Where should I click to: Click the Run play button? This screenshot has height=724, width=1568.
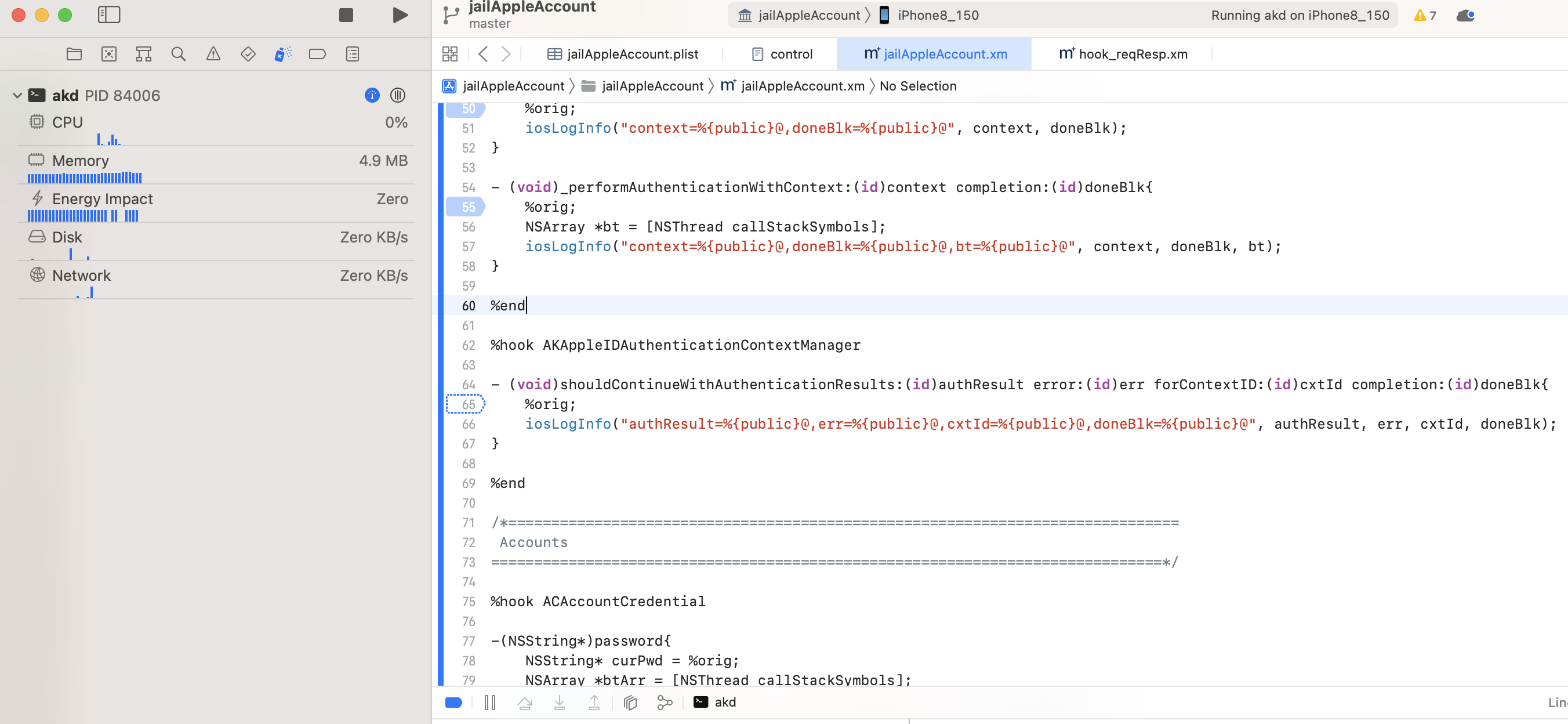(x=400, y=15)
